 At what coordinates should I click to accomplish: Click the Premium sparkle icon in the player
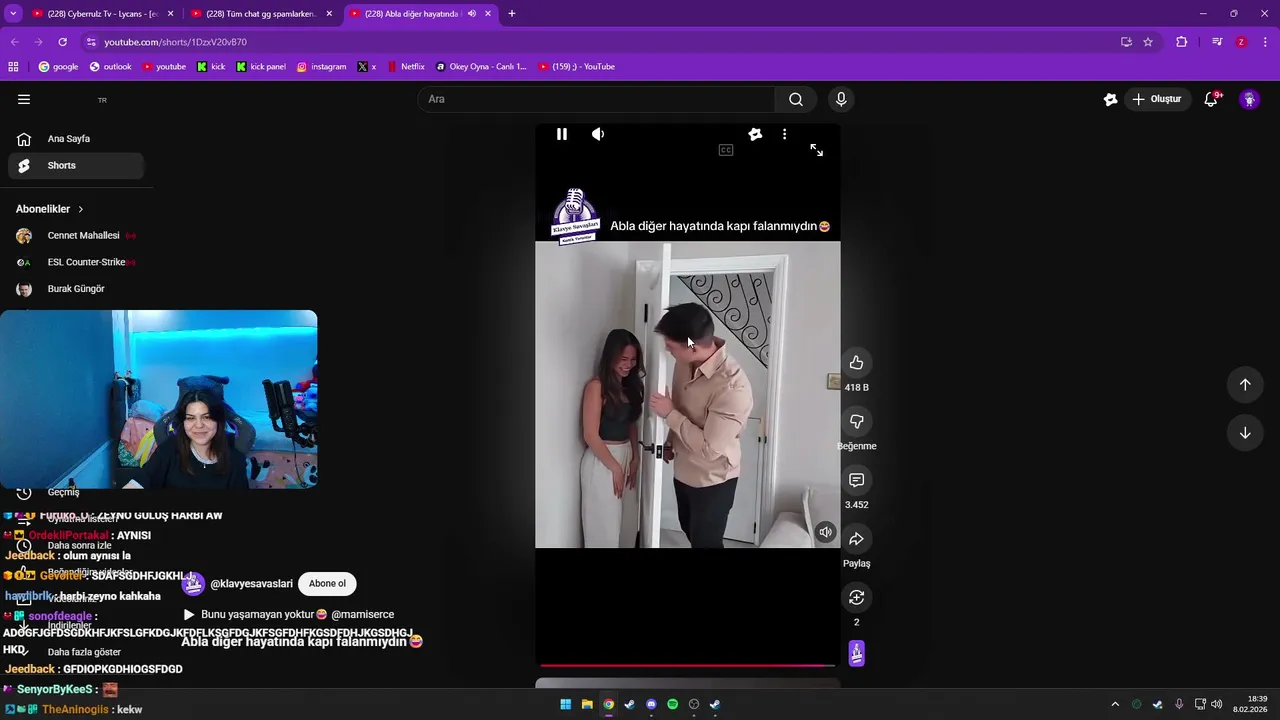click(x=755, y=134)
